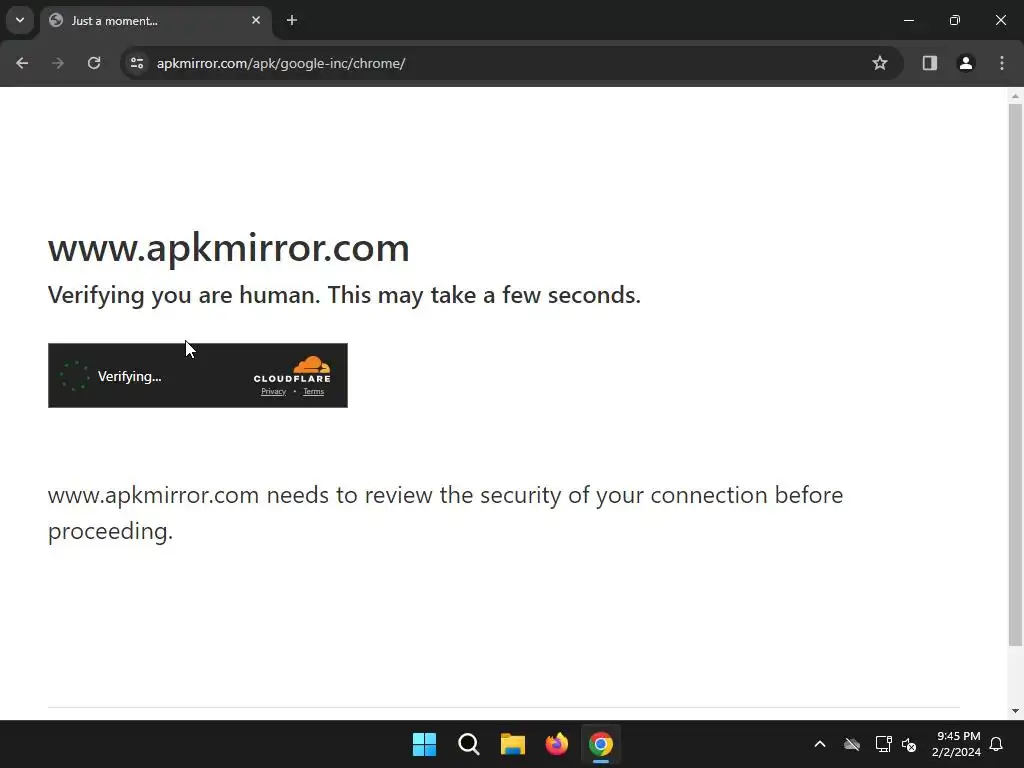This screenshot has height=768, width=1024.
Task: Click 'Verifying you are human' text
Action: pyautogui.click(x=344, y=295)
